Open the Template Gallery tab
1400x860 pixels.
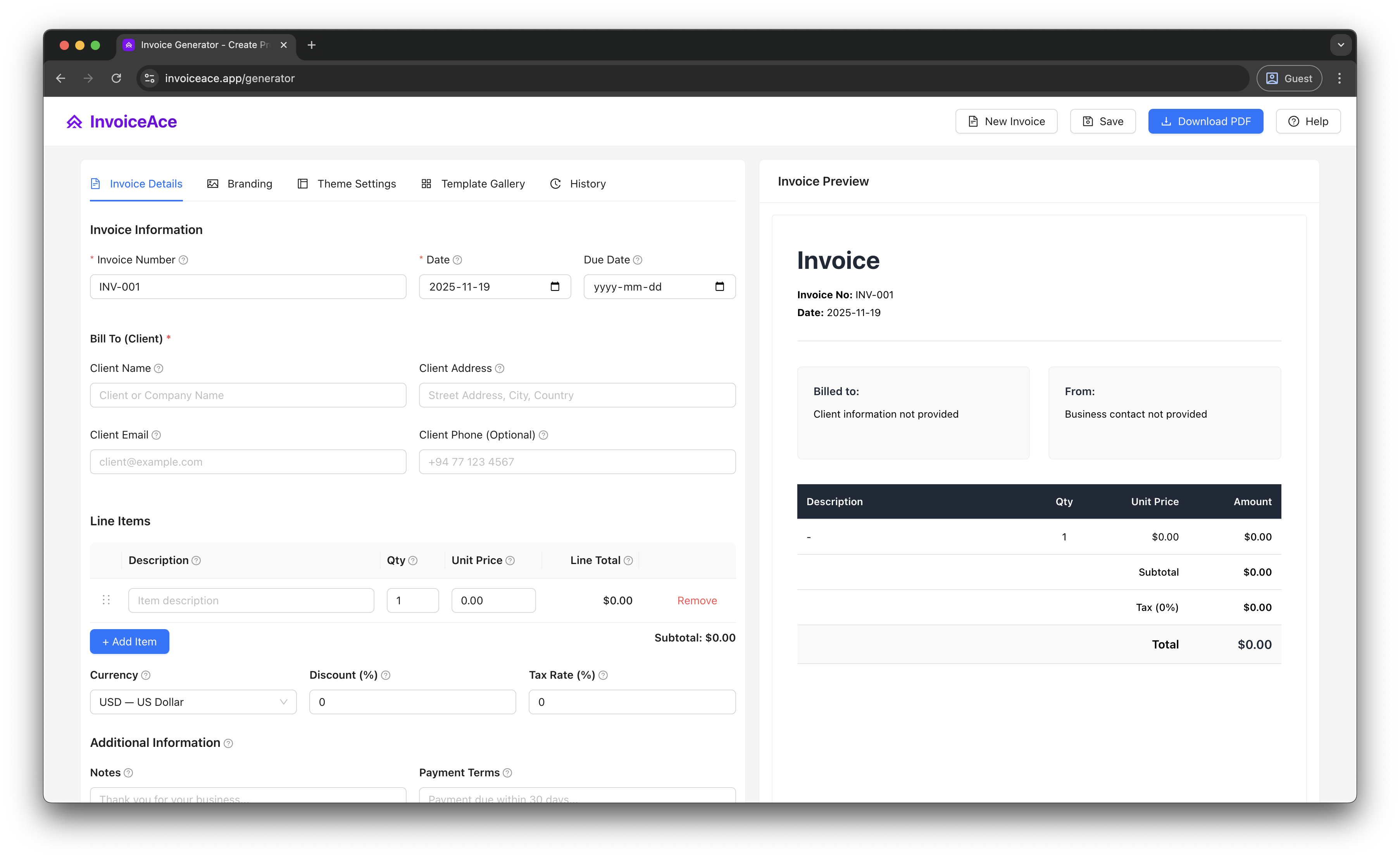(x=473, y=183)
